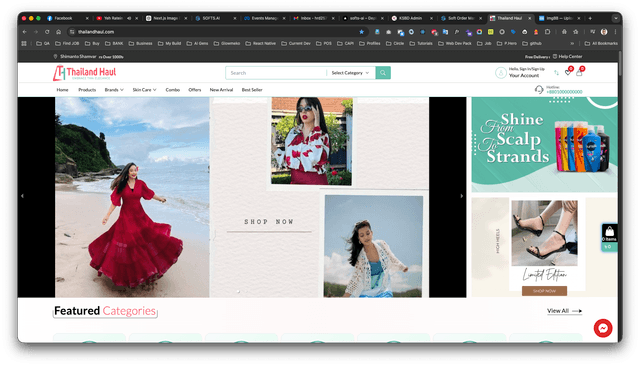Expand the Skin Care menu
Screen dimensions: 640x366
pos(144,90)
